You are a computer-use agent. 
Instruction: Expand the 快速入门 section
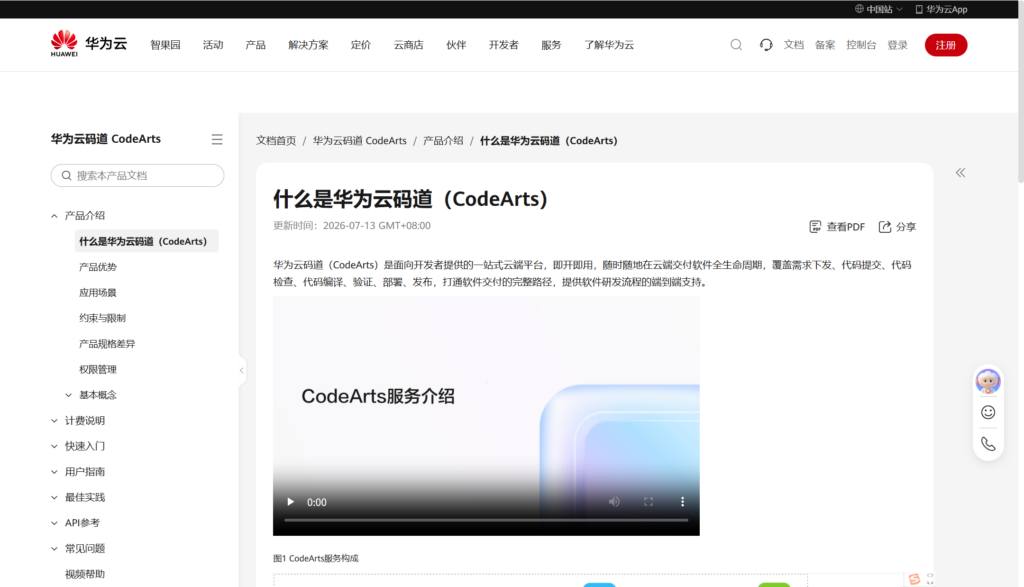(x=54, y=446)
